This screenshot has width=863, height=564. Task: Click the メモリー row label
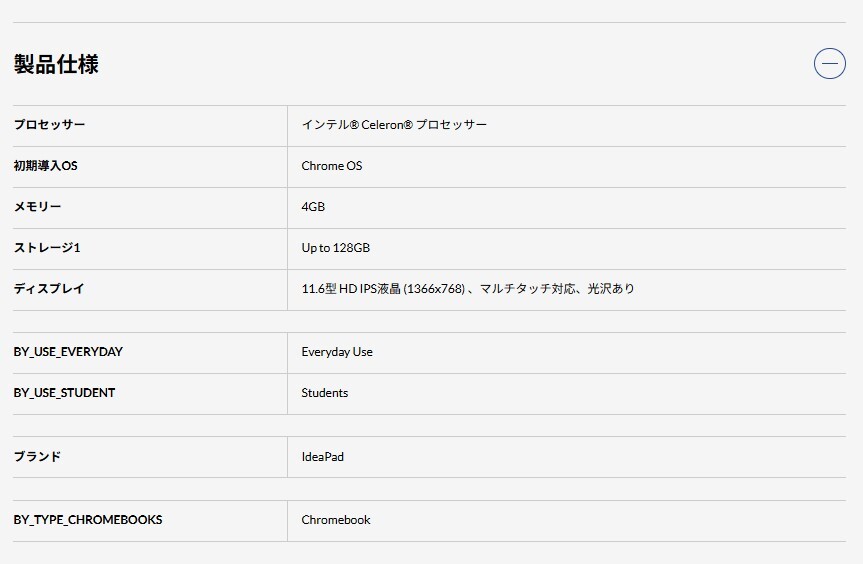tap(38, 207)
